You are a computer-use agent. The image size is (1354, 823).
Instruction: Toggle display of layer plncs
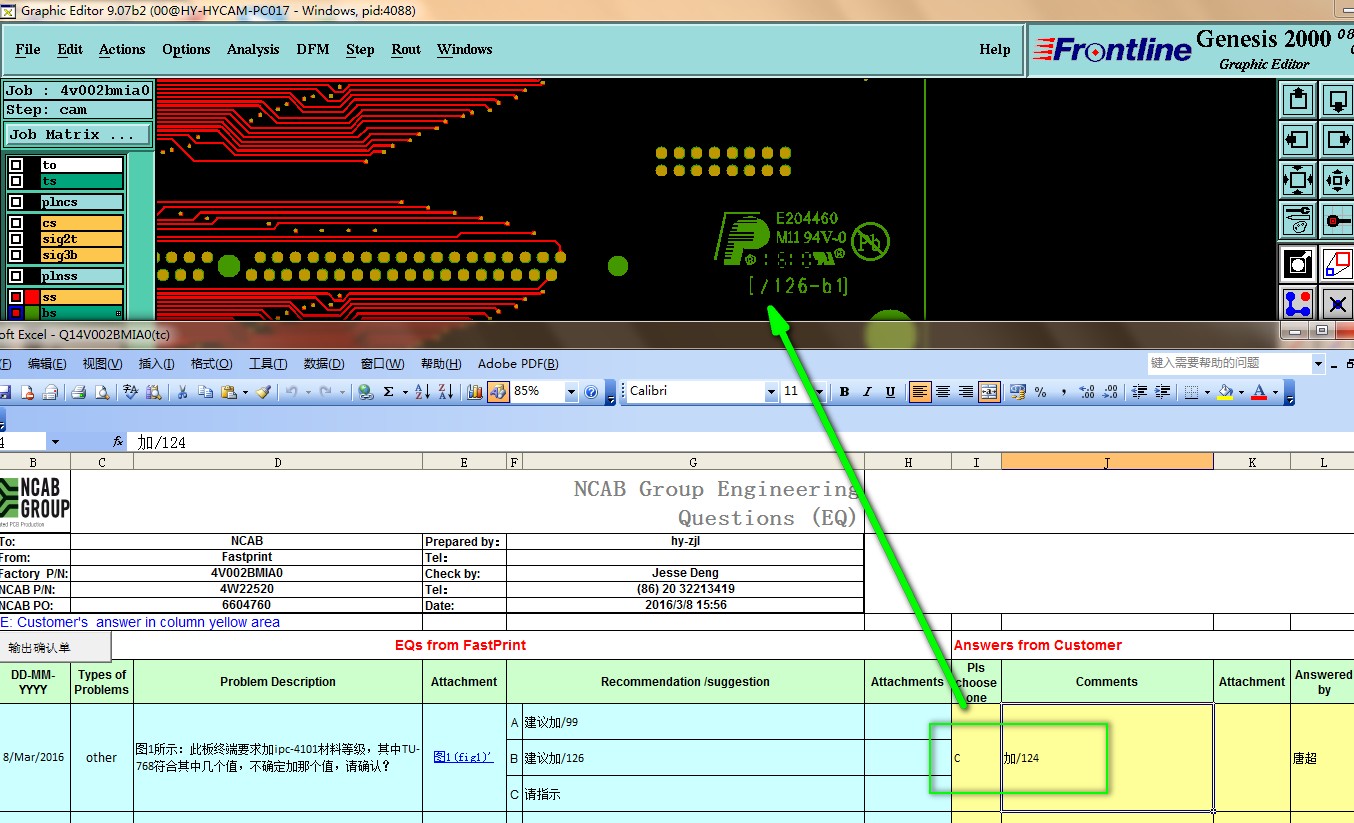click(x=16, y=202)
